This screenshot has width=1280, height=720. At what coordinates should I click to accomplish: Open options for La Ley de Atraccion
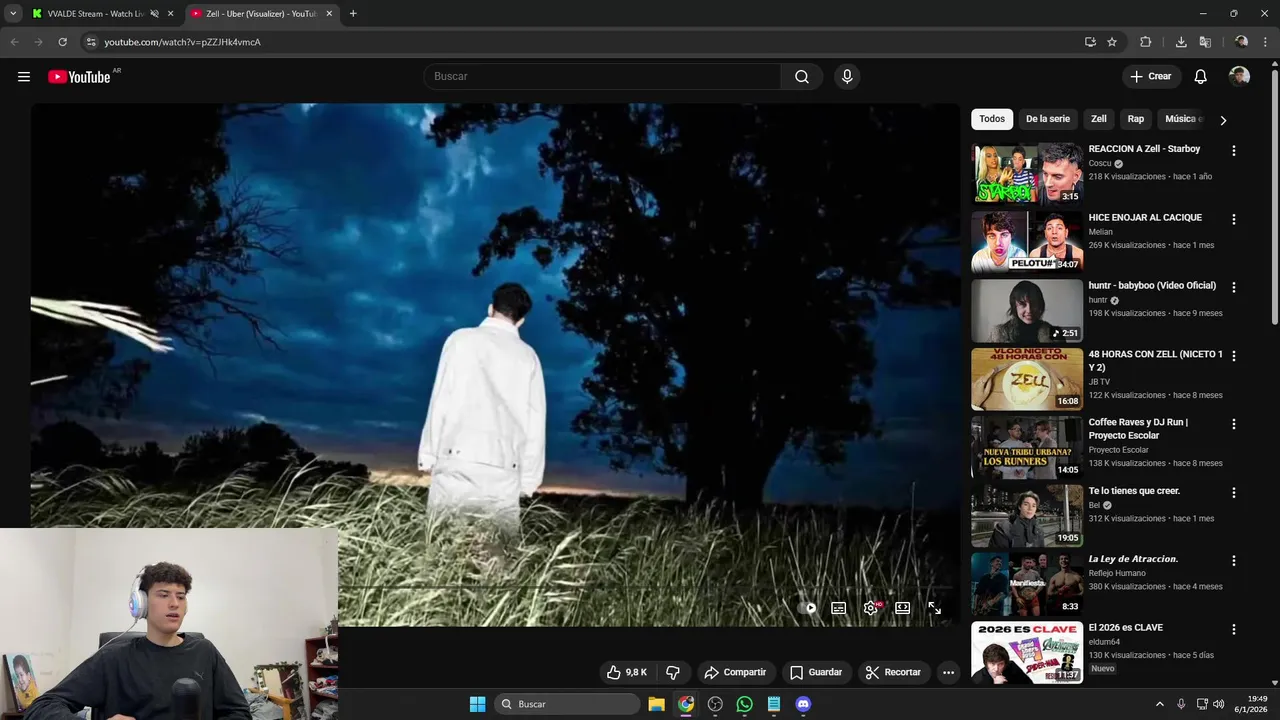pos(1233,561)
